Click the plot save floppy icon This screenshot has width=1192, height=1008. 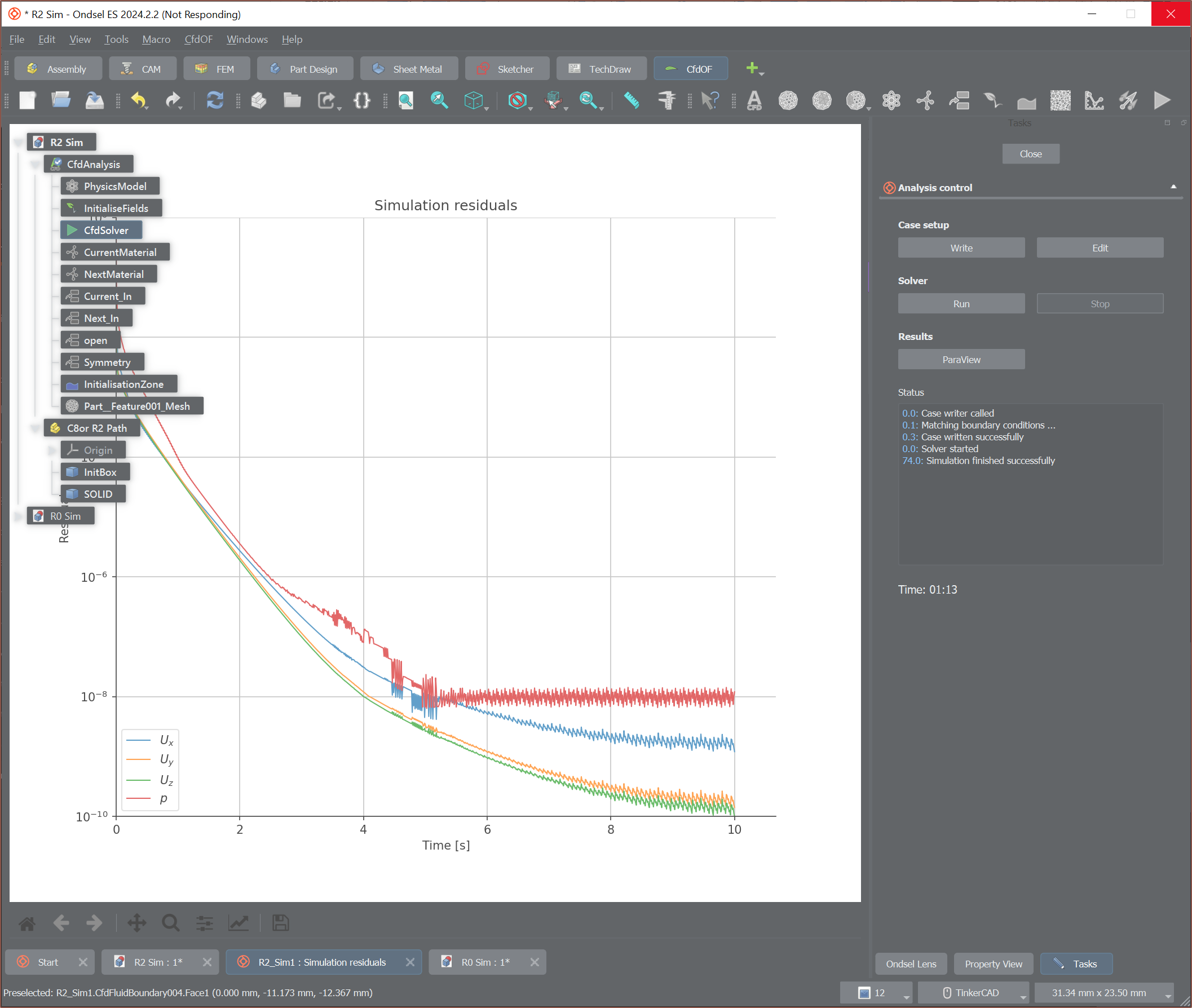(280, 923)
